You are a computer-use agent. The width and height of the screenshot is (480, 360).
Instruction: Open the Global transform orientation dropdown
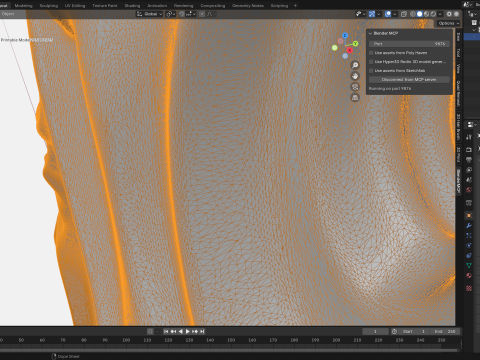(x=150, y=14)
